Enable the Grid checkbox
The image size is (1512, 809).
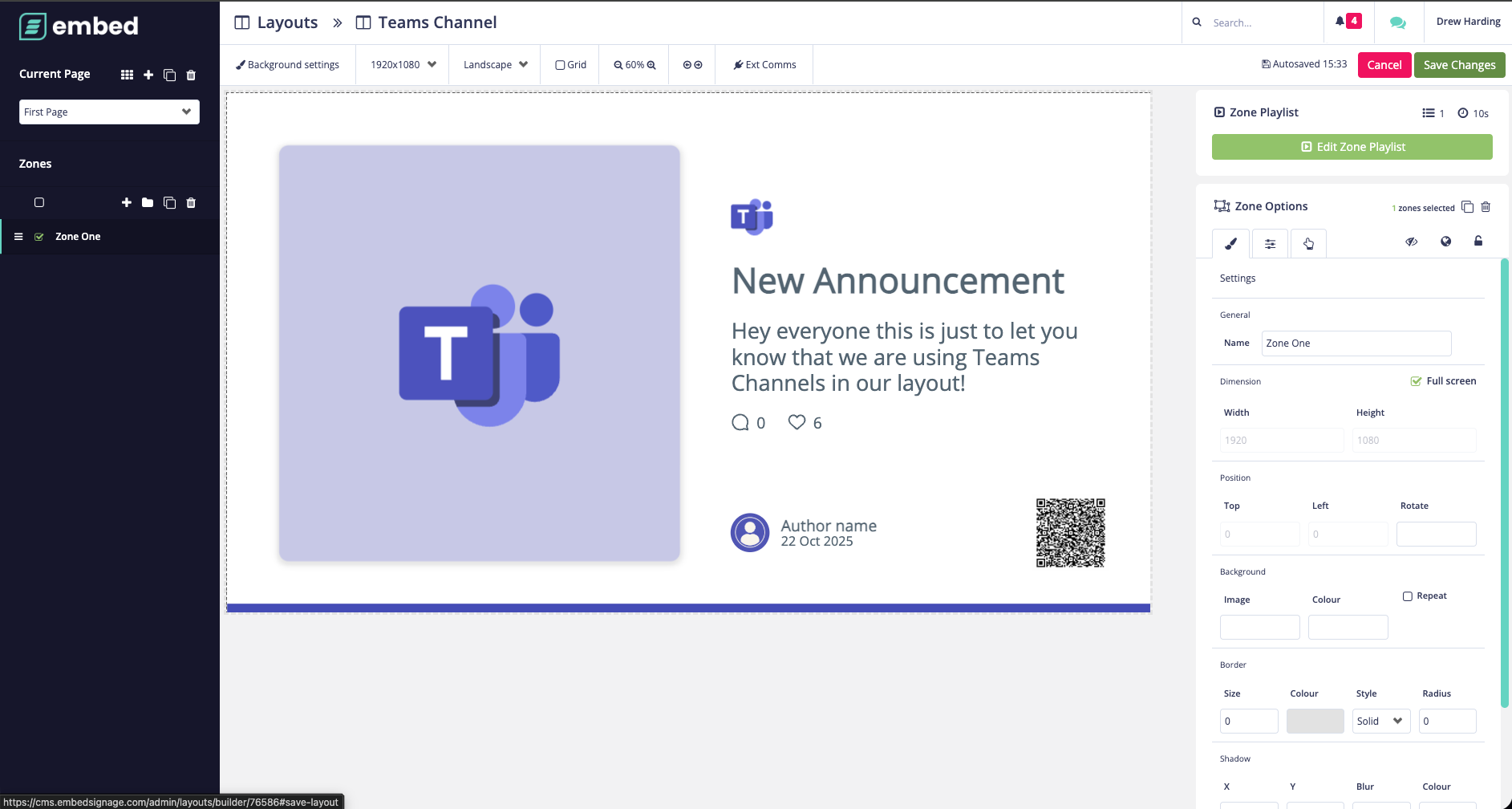[561, 65]
